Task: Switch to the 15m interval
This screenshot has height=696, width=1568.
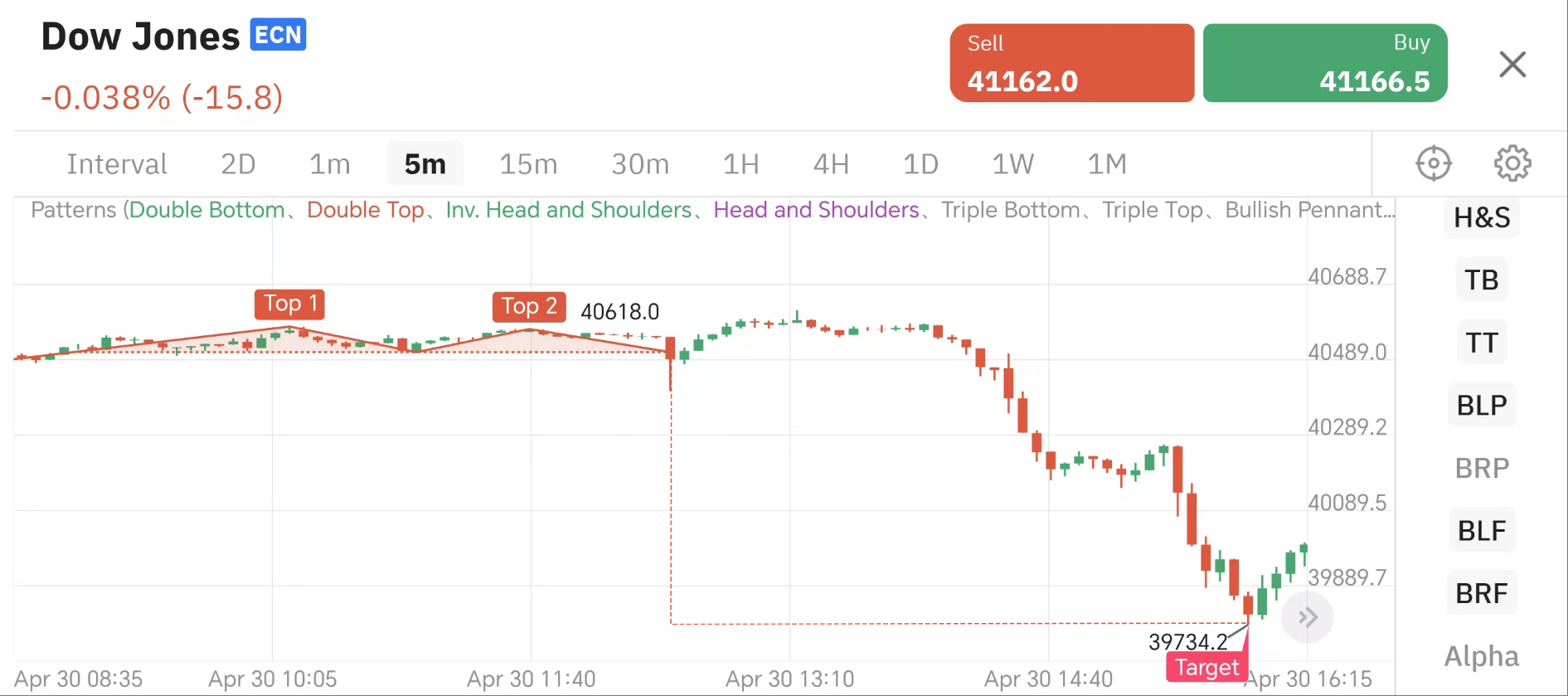Action: click(528, 164)
